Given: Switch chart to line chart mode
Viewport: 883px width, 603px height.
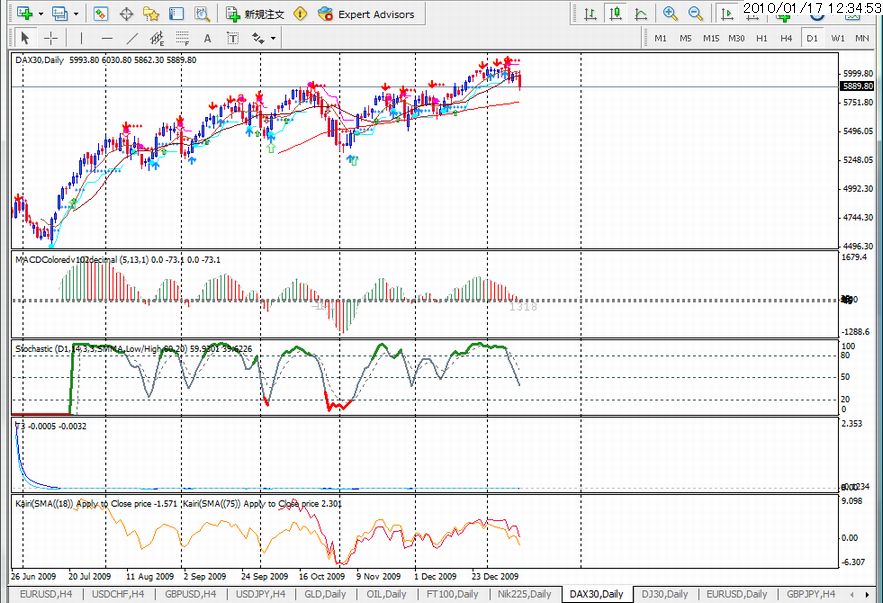Looking at the screenshot, I should 640,14.
